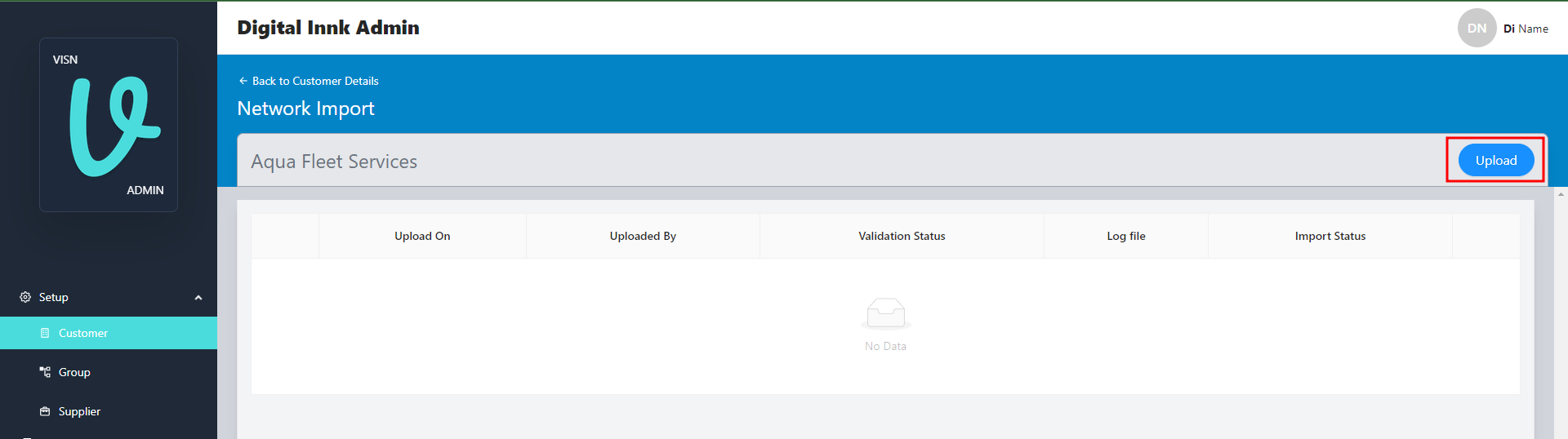Click the Log file column header
Image resolution: width=1568 pixels, height=439 pixels.
point(1126,236)
